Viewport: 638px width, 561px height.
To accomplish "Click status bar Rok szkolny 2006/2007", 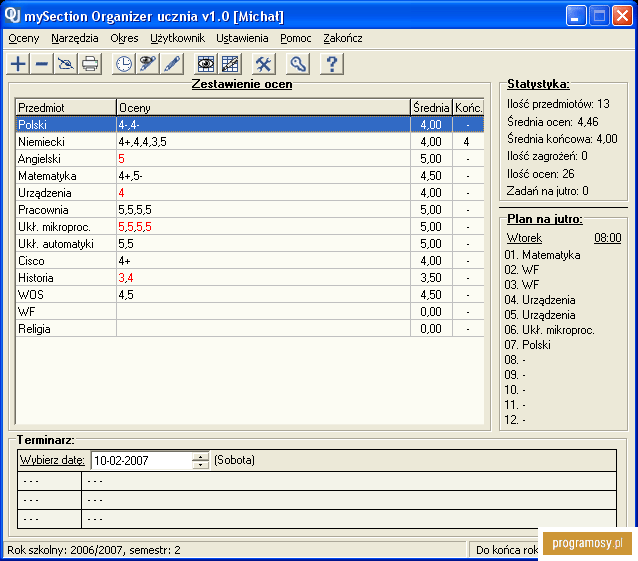I will (94, 550).
